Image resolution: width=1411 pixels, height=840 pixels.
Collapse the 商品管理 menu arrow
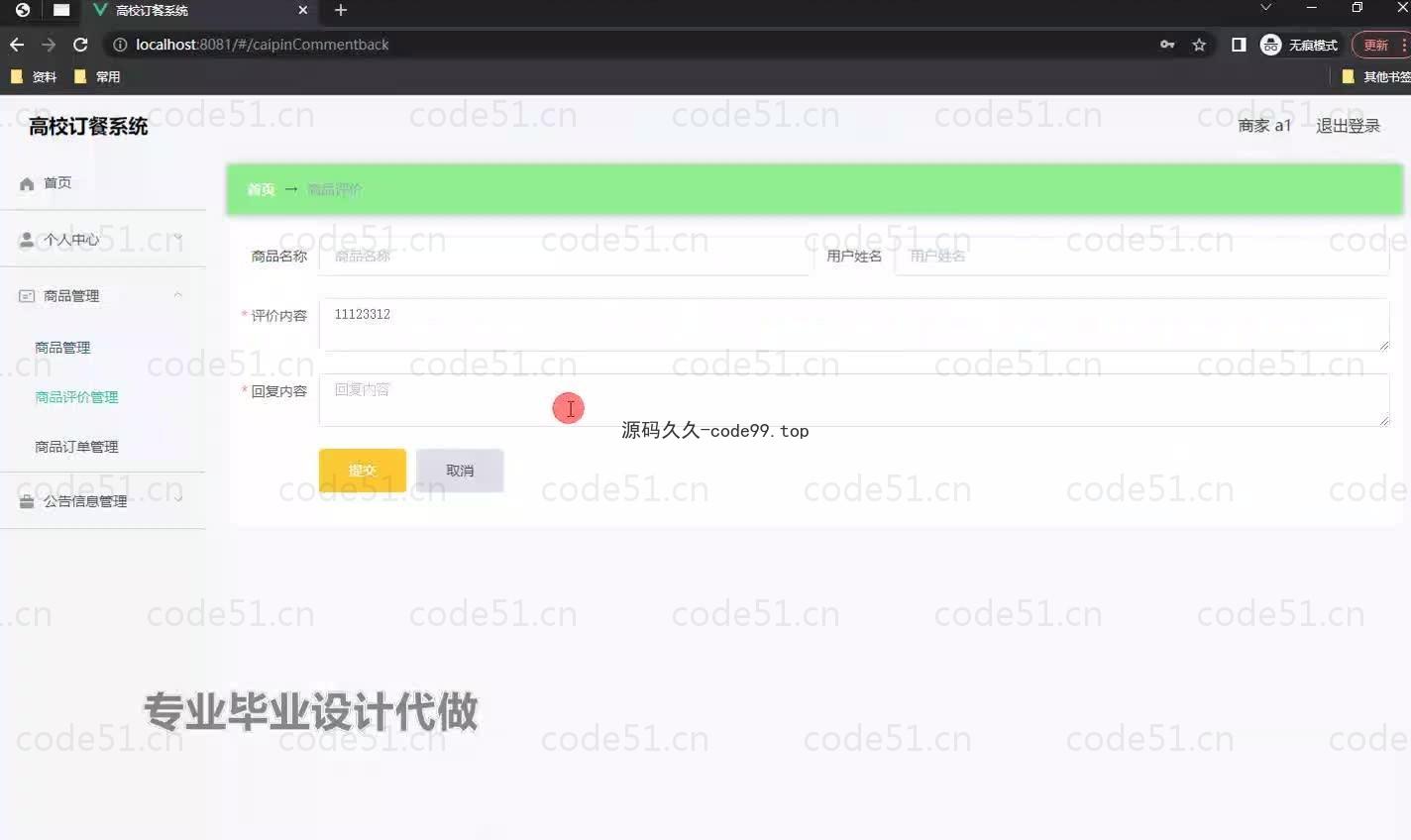pos(178,294)
